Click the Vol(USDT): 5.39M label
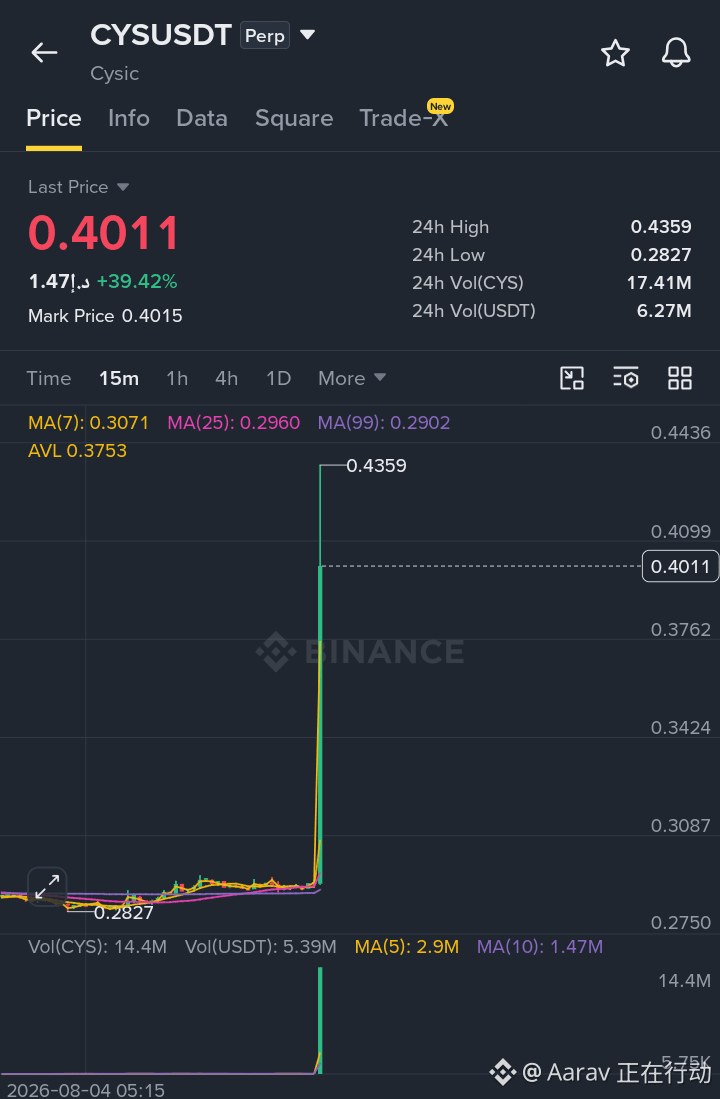720x1099 pixels. [260, 947]
